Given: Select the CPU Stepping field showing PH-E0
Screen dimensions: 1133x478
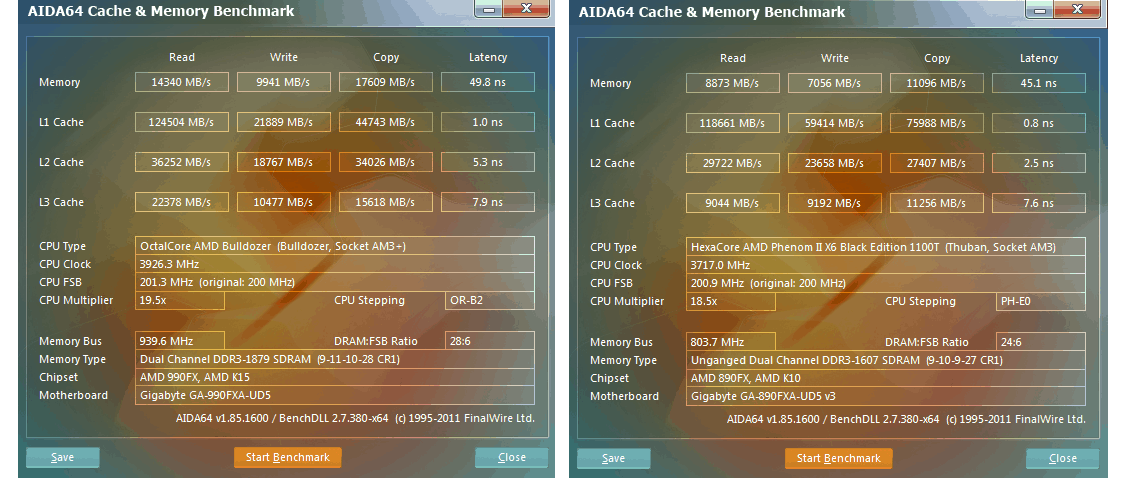Looking at the screenshot, I should point(1040,301).
